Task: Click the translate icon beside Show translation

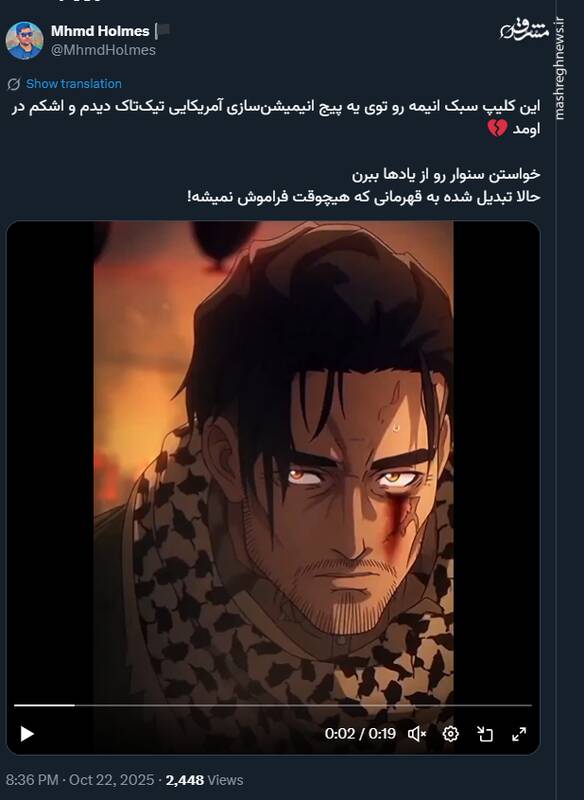Action: click(14, 84)
